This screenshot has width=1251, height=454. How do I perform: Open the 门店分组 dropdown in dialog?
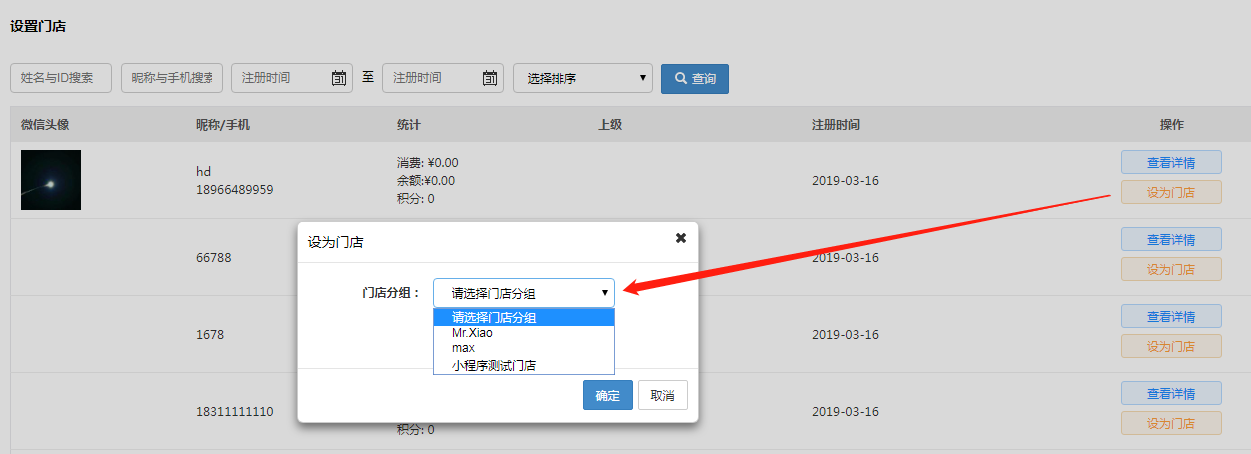pos(523,293)
